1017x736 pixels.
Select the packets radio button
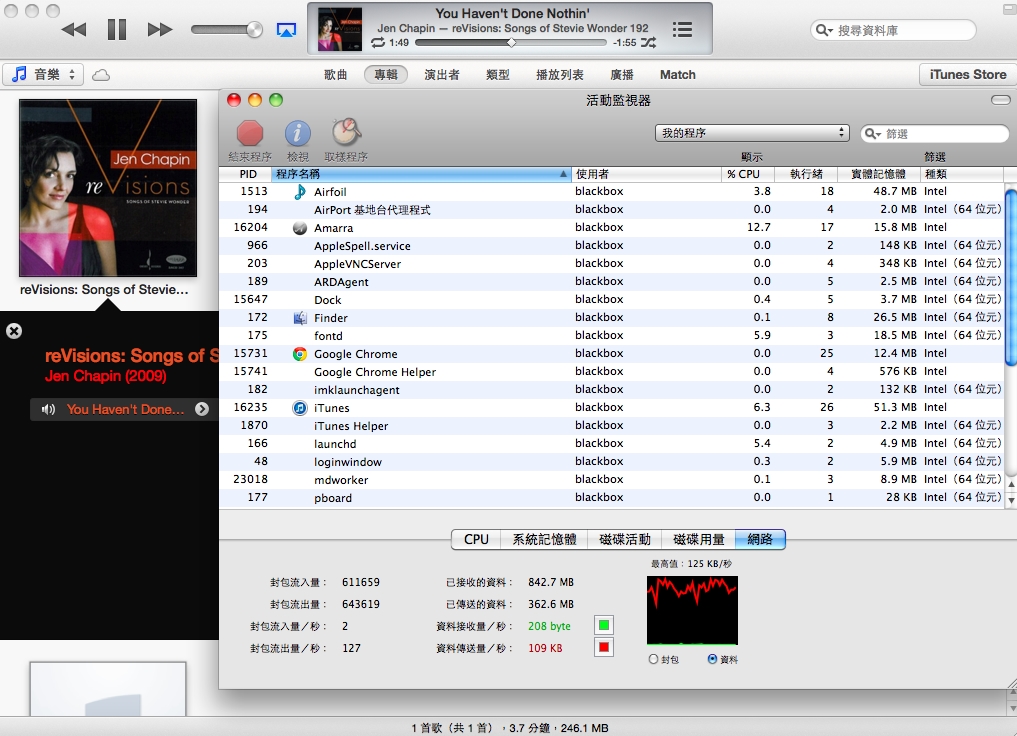(654, 659)
